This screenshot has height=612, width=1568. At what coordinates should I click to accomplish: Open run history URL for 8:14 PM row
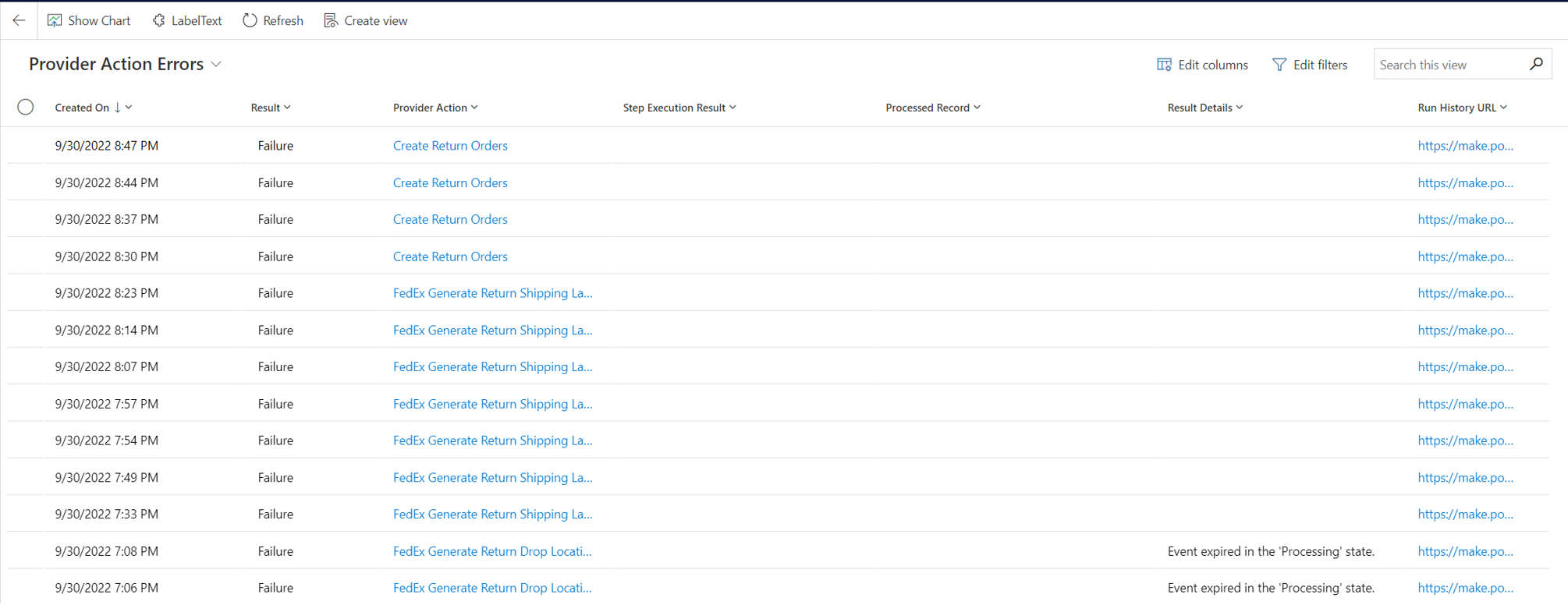1466,330
